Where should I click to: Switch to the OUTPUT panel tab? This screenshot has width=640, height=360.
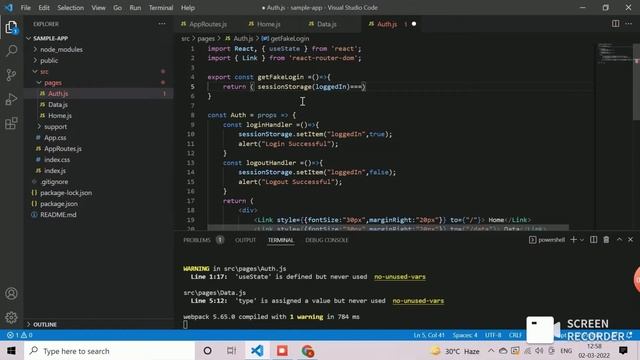click(x=245, y=240)
